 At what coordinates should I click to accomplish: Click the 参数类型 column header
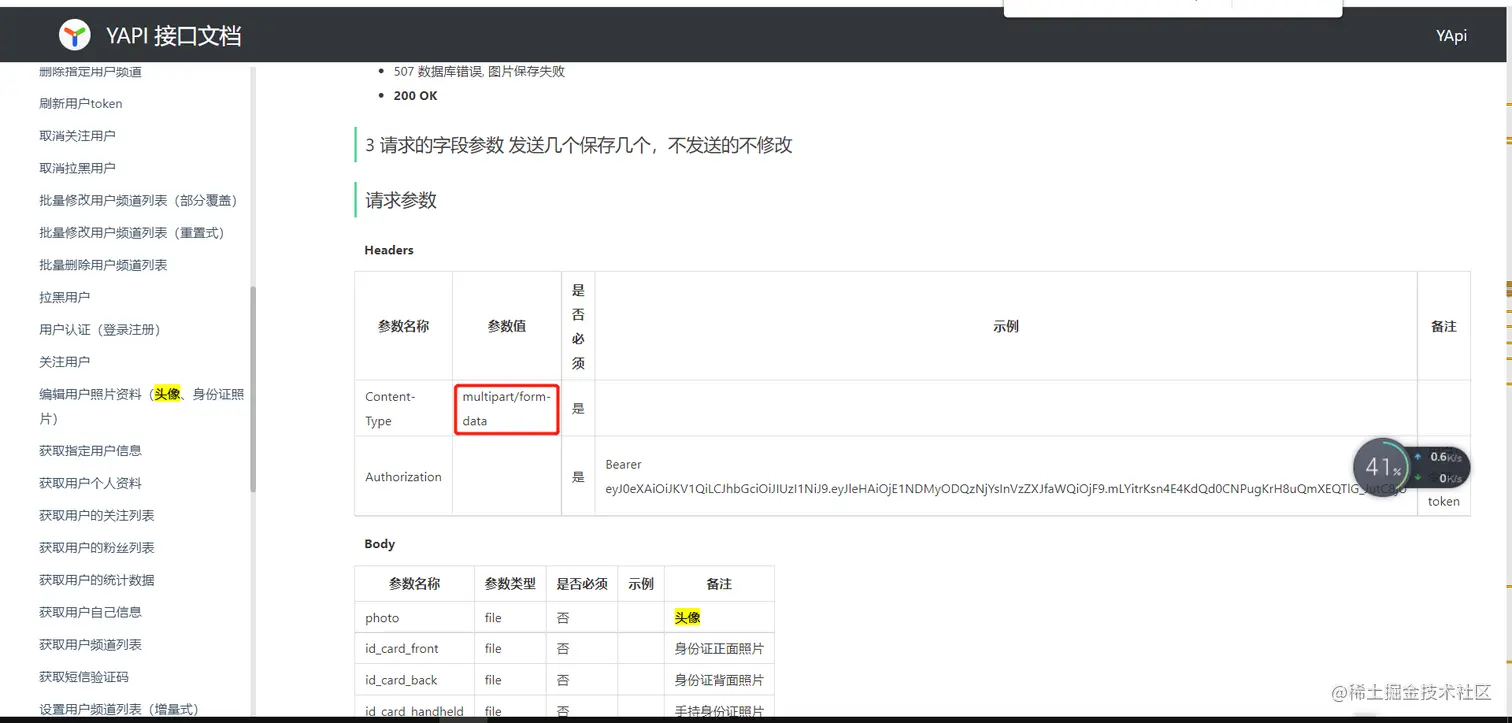click(x=511, y=583)
